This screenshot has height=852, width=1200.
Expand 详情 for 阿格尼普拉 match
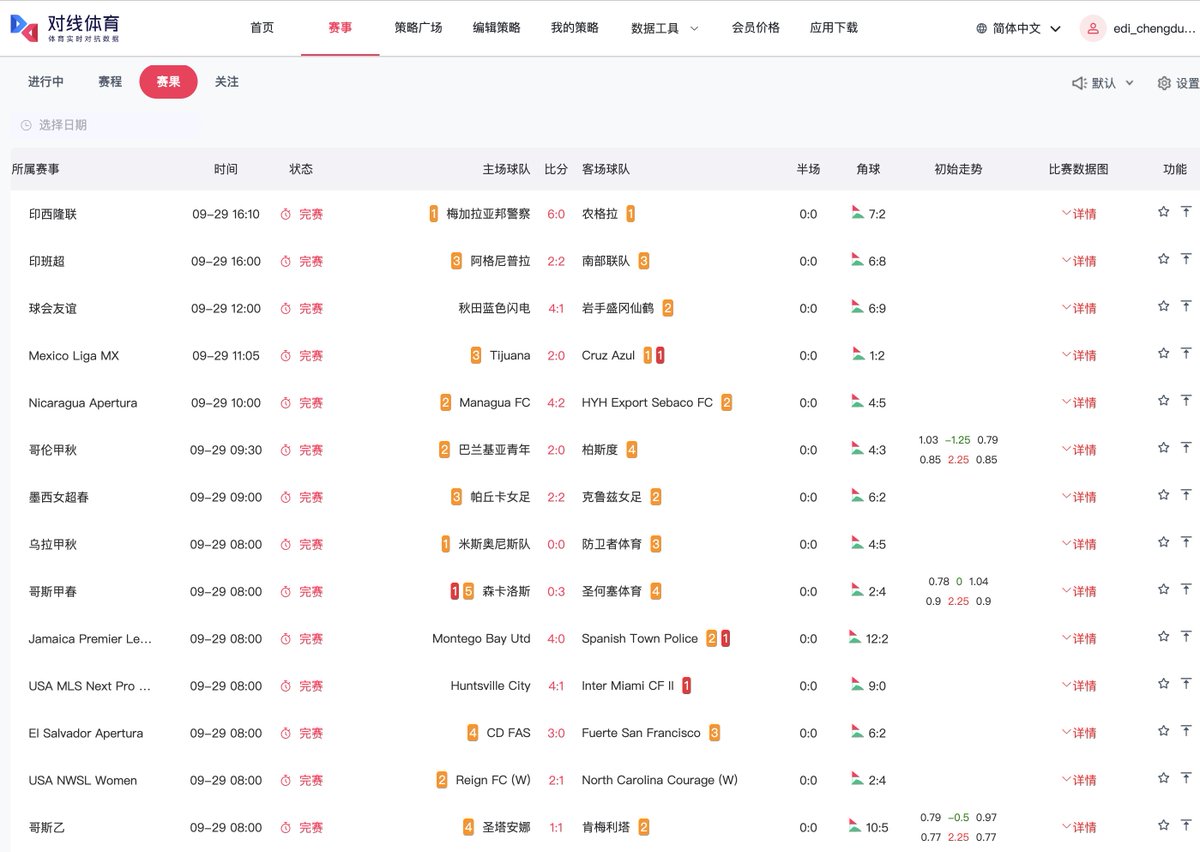point(1079,261)
